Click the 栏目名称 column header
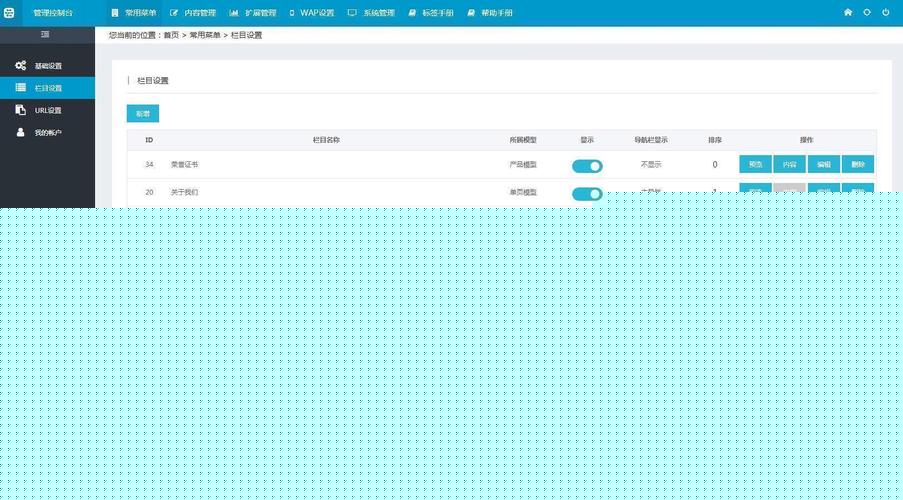Viewport: 903px width, 500px height. [x=326, y=139]
